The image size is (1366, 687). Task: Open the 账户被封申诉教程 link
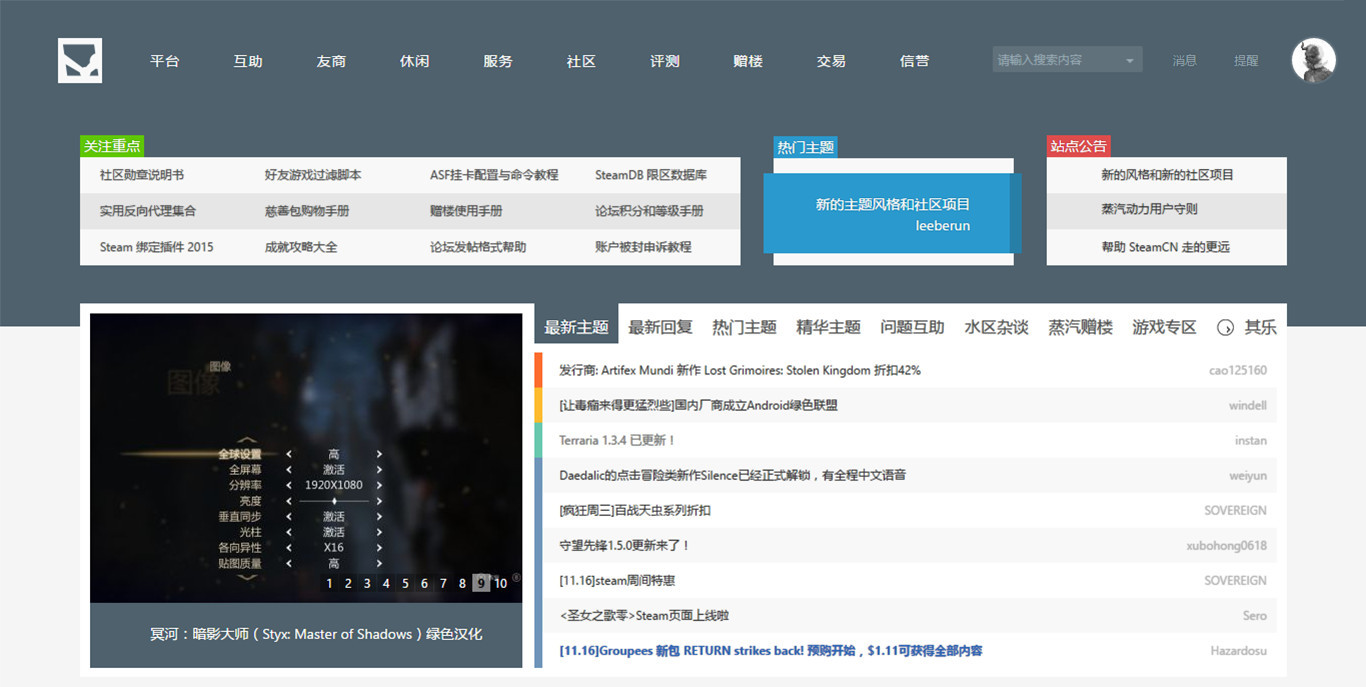[643, 247]
